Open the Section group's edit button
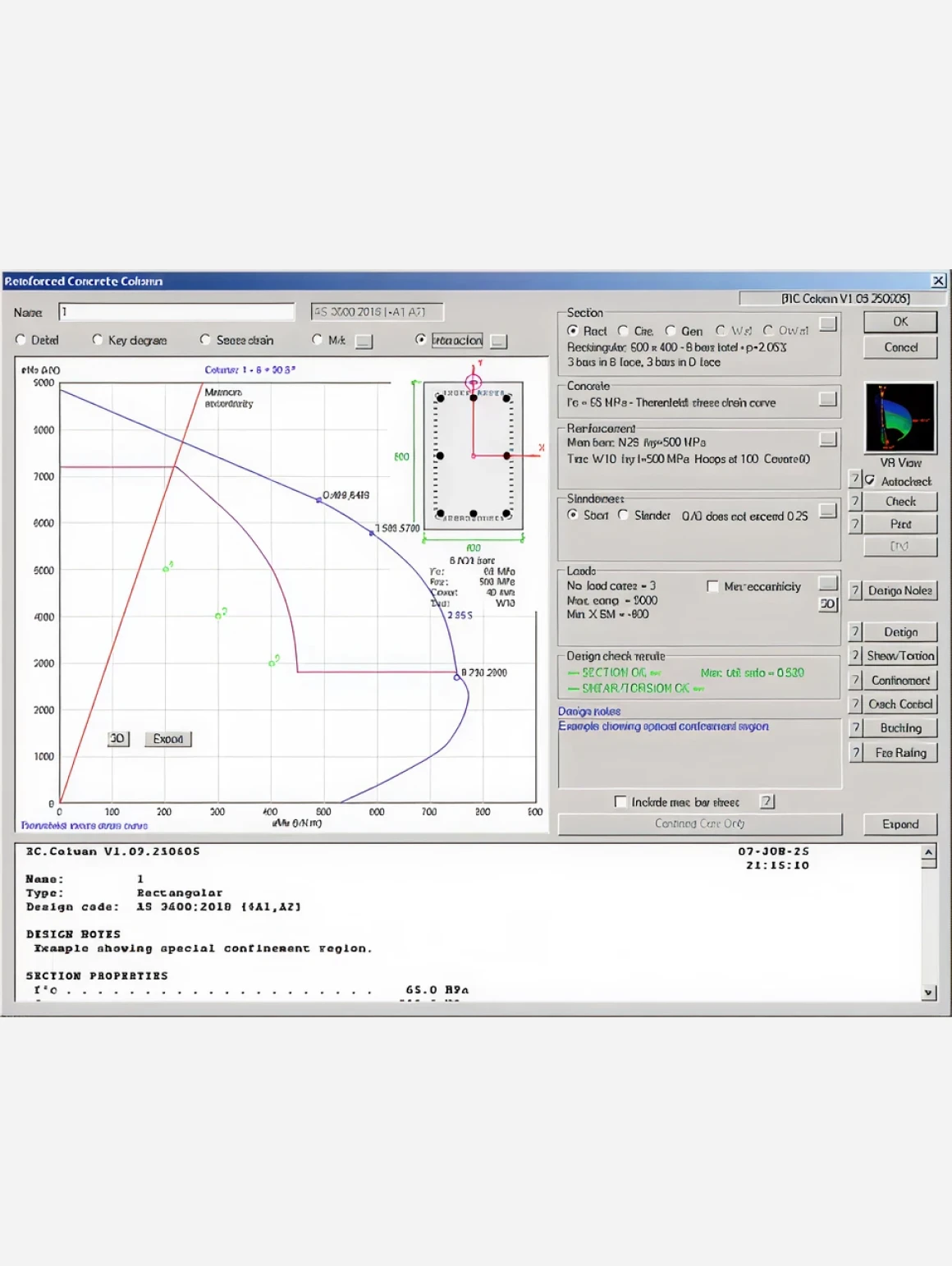Screen dimensions: 952x1266 tap(827, 323)
